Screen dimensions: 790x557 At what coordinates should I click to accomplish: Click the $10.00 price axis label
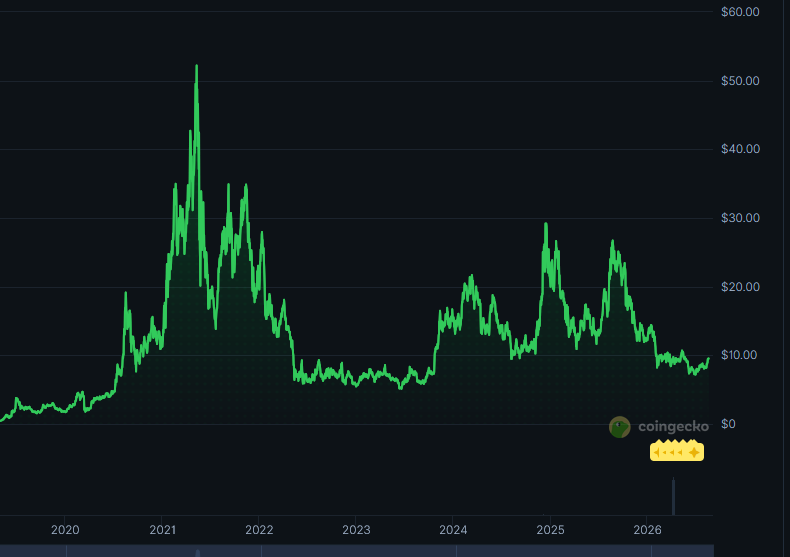(x=739, y=355)
